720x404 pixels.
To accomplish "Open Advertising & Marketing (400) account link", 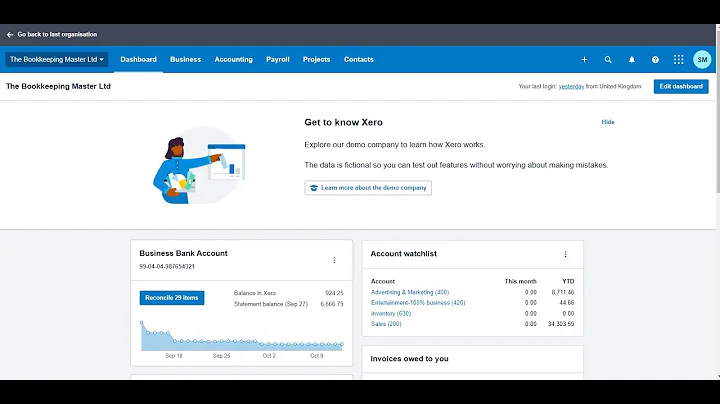I will click(410, 292).
